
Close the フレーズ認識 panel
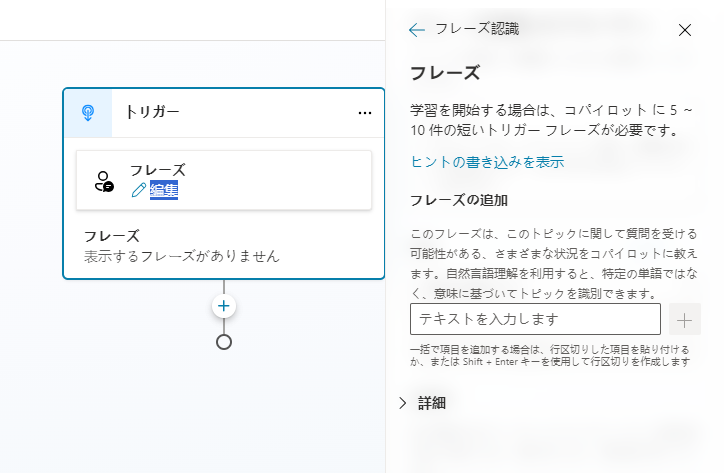pyautogui.click(x=685, y=30)
